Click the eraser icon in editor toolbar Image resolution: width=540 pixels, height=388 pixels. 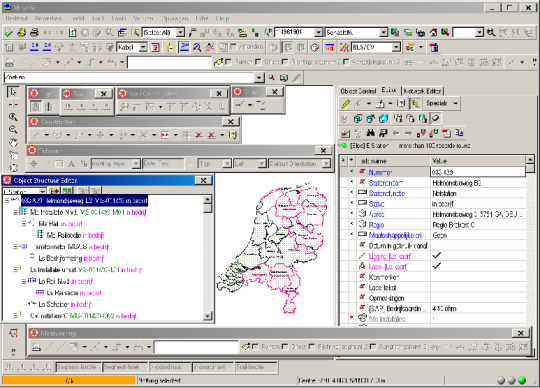point(435,118)
